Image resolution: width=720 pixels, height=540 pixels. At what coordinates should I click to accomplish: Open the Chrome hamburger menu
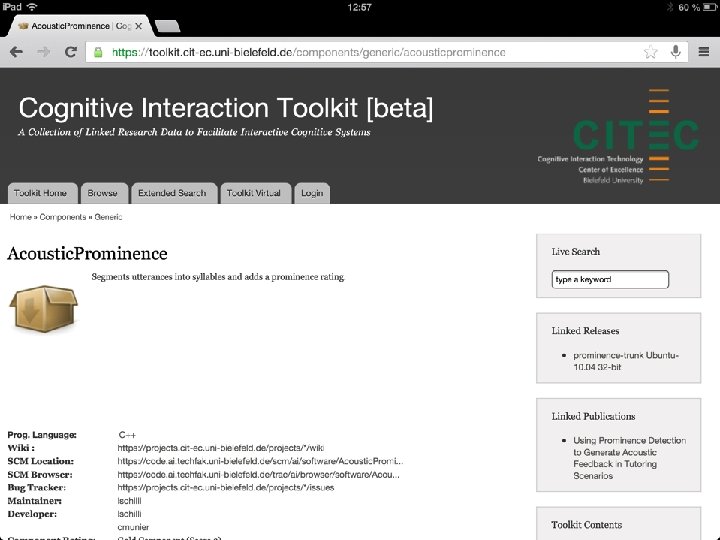704,51
